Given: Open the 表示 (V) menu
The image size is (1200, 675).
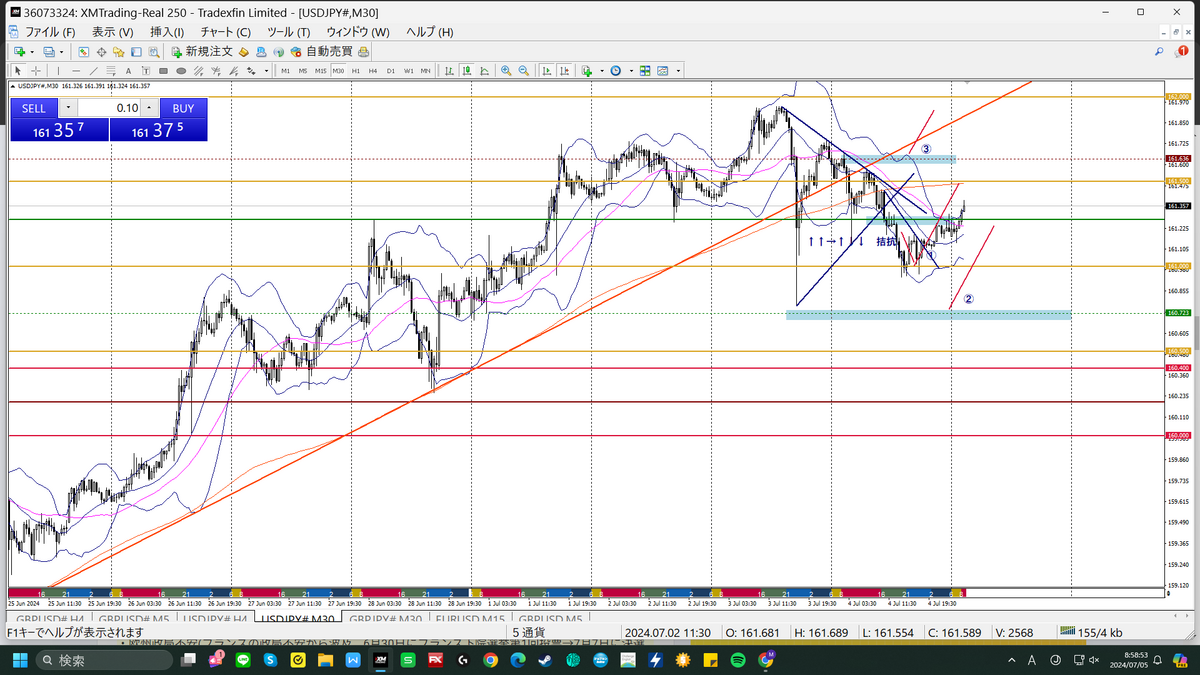Looking at the screenshot, I should click(112, 32).
